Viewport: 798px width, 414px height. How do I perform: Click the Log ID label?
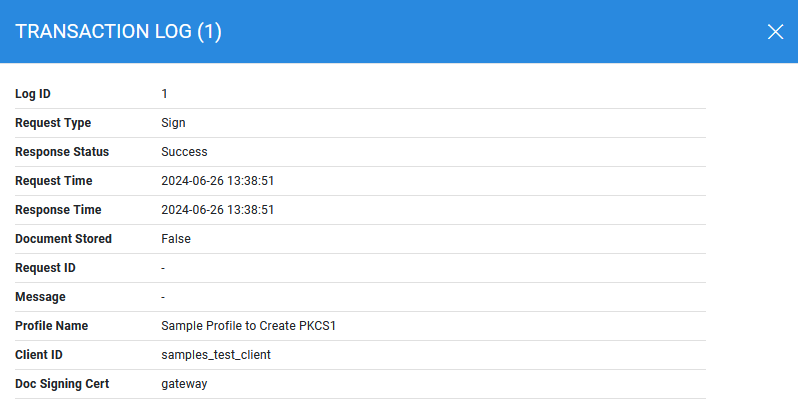coord(33,94)
